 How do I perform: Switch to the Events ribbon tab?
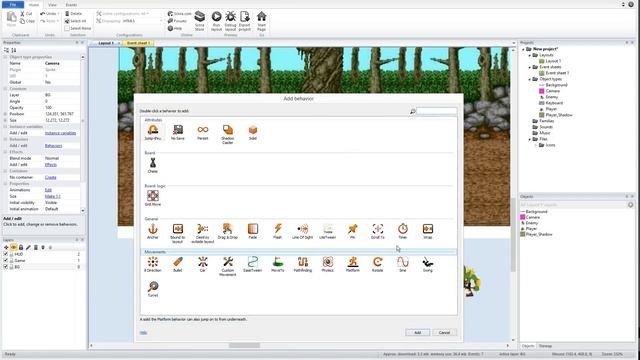(x=71, y=5)
